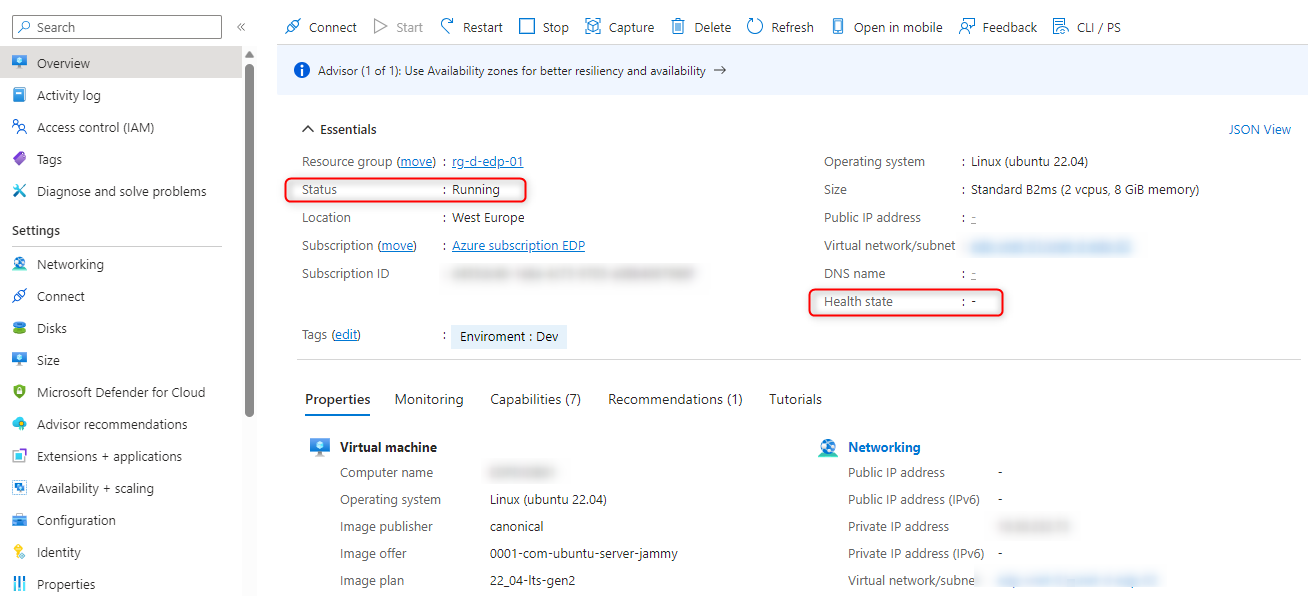Click the JSON View link

tap(1260, 129)
